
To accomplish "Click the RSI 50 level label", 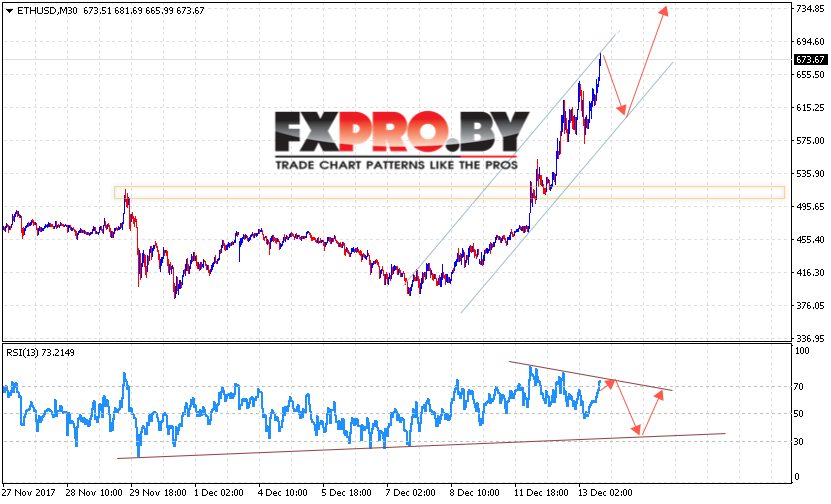I will coord(800,414).
